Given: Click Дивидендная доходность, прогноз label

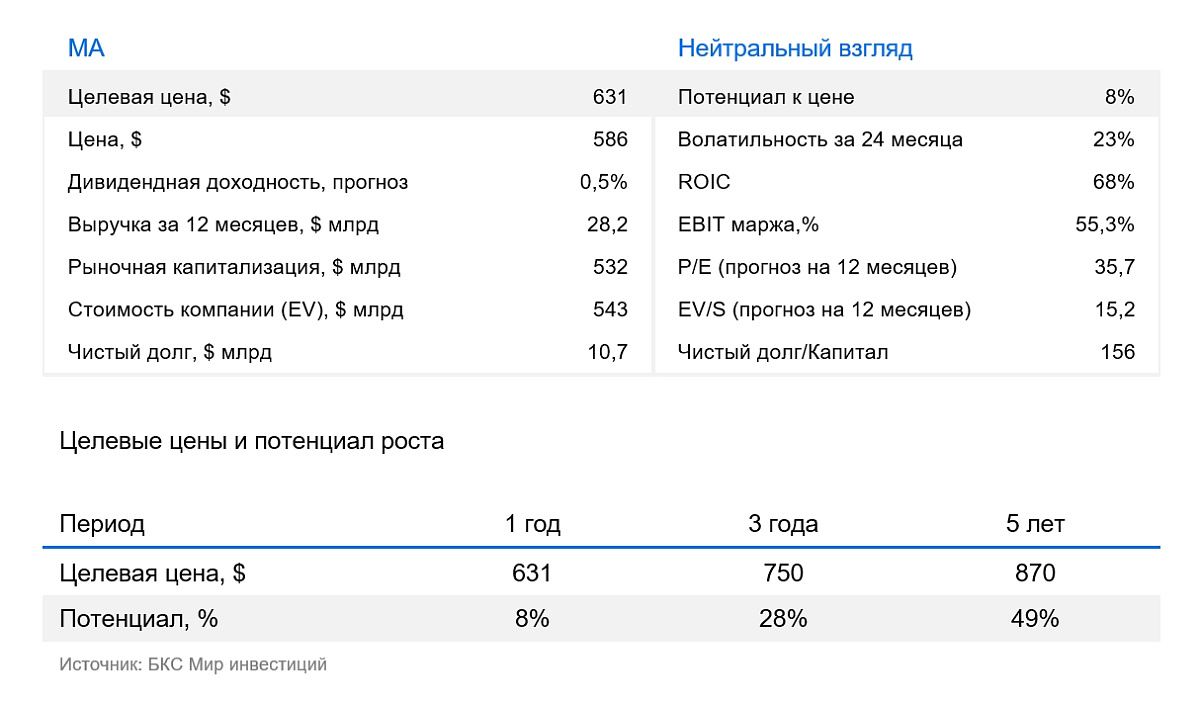Looking at the screenshot, I should click(238, 182).
